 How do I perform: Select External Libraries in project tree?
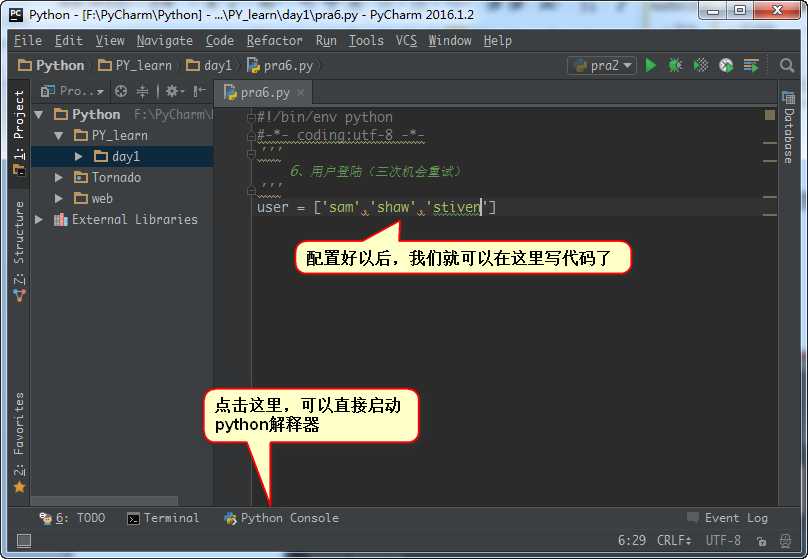click(134, 219)
